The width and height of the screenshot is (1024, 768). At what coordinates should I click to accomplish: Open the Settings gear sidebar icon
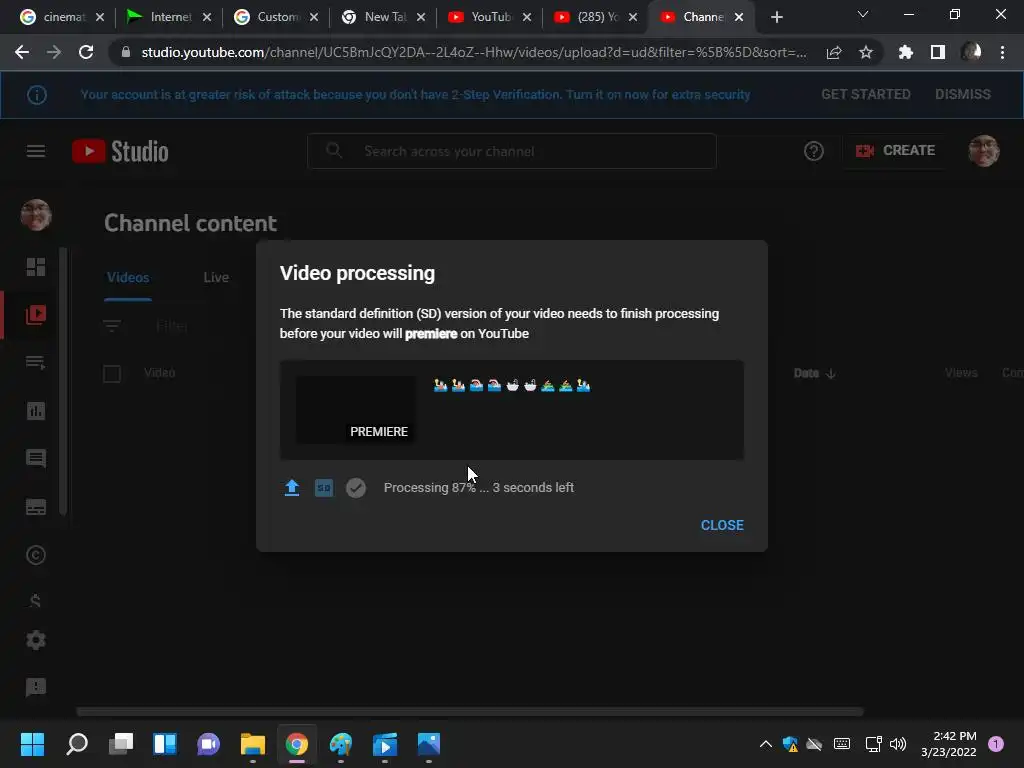pyautogui.click(x=36, y=640)
